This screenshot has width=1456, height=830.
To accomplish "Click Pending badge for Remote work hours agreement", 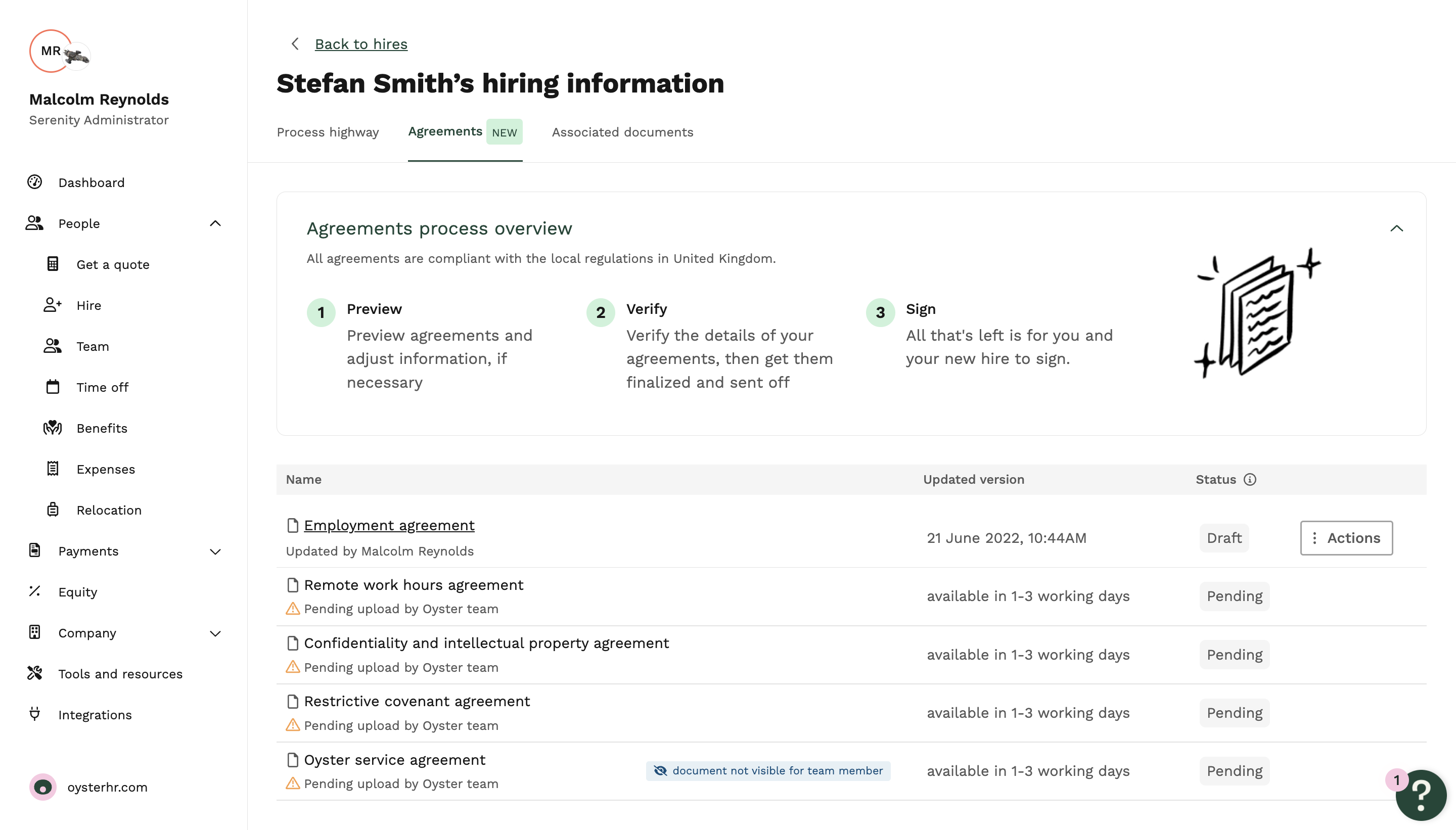I will (x=1234, y=596).
